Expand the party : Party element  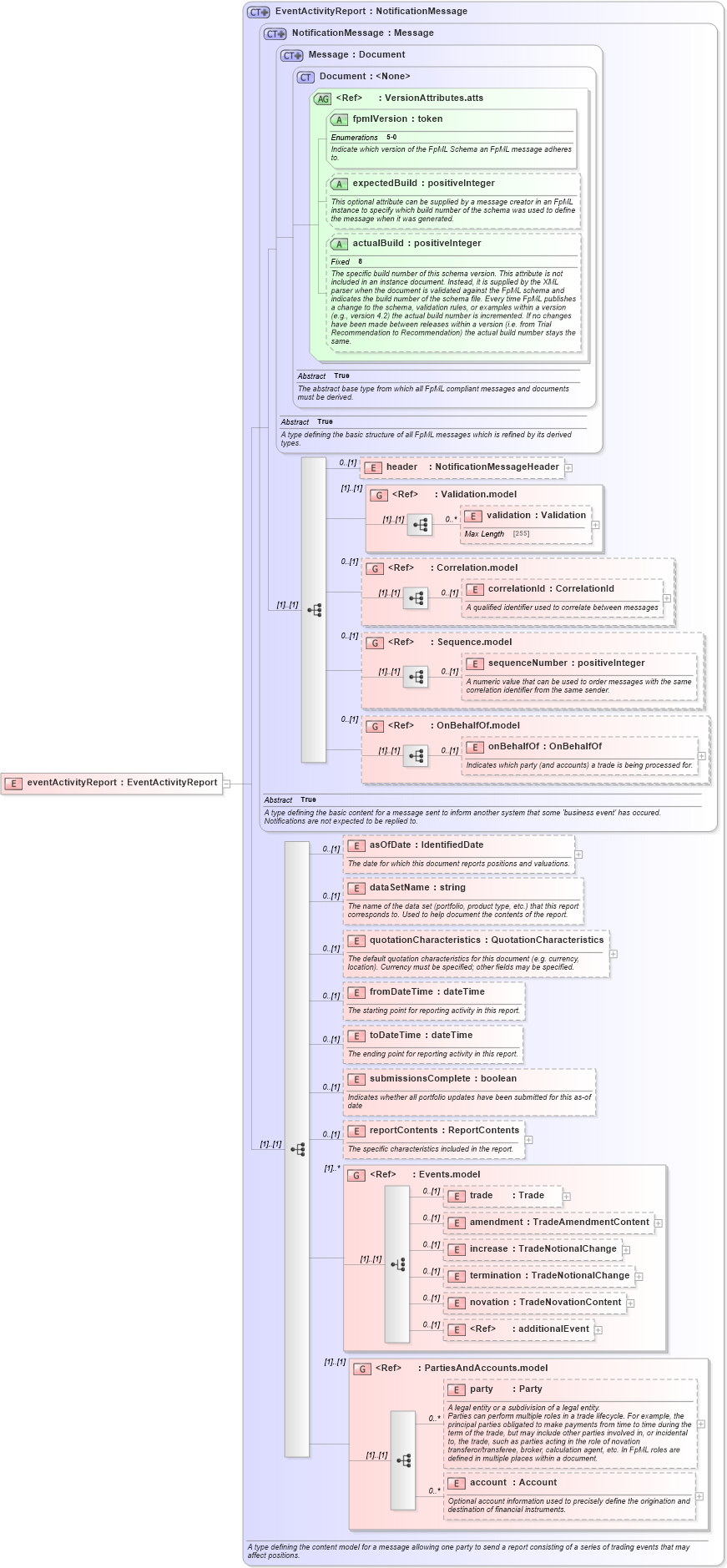coord(701,1424)
